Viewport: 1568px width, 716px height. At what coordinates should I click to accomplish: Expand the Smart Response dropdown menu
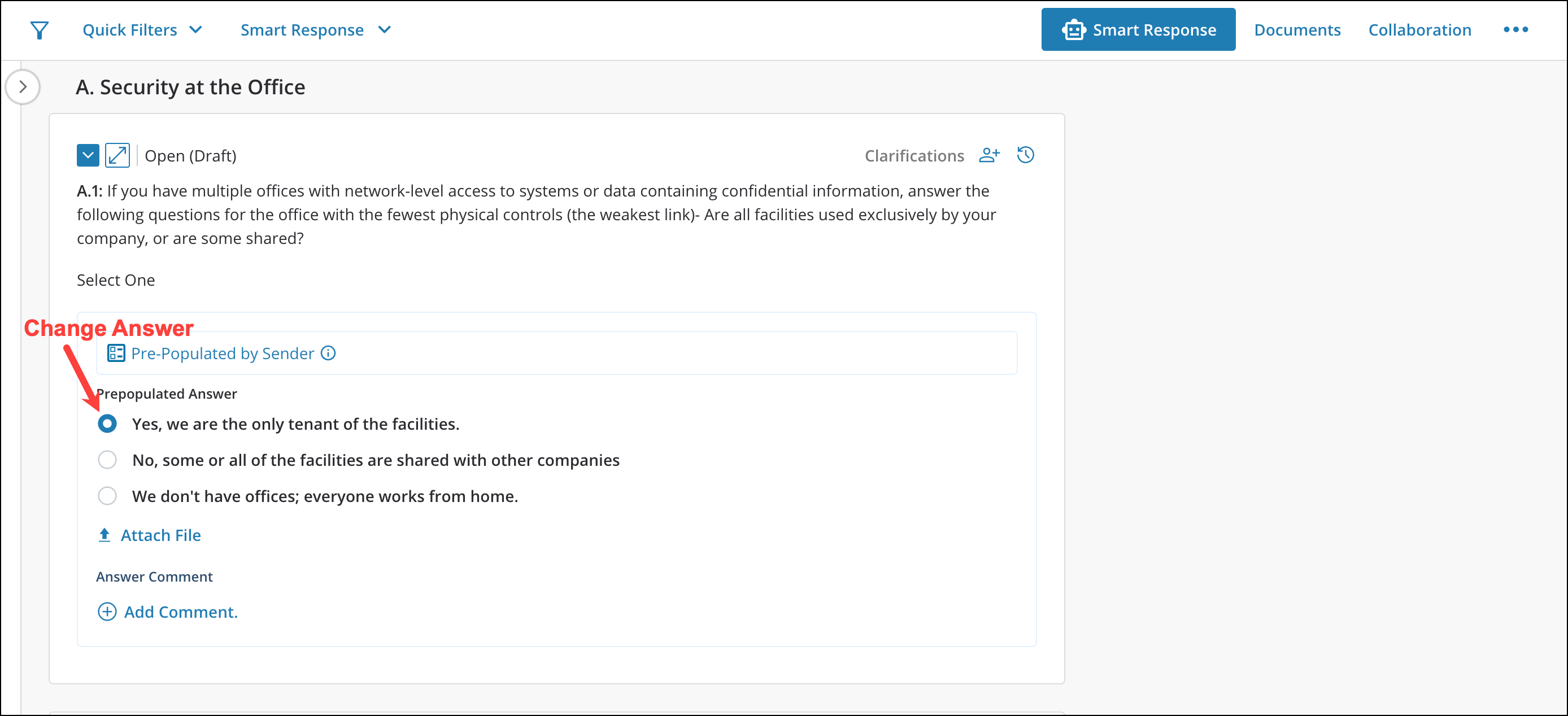(x=315, y=30)
